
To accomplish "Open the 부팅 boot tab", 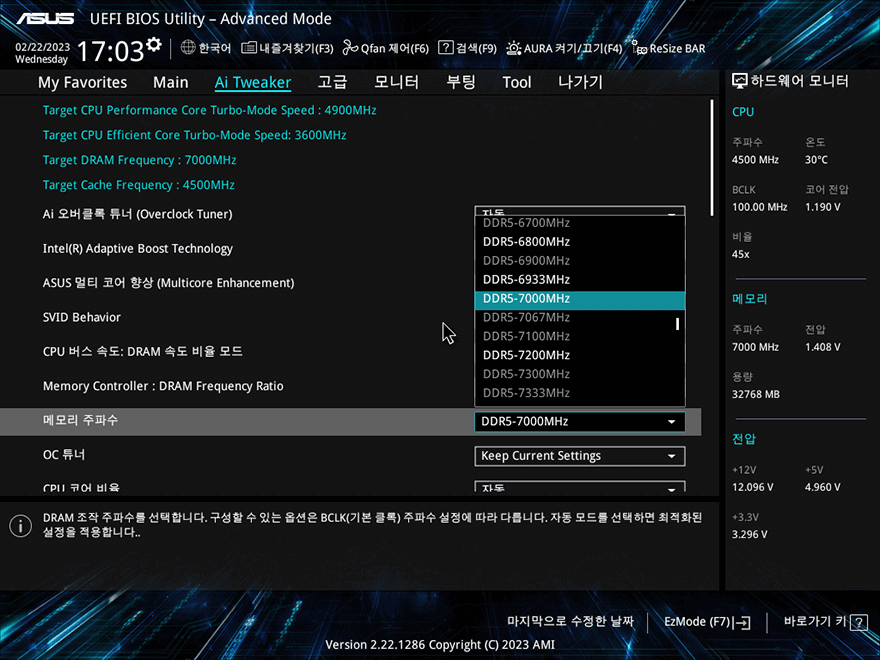I will (461, 82).
